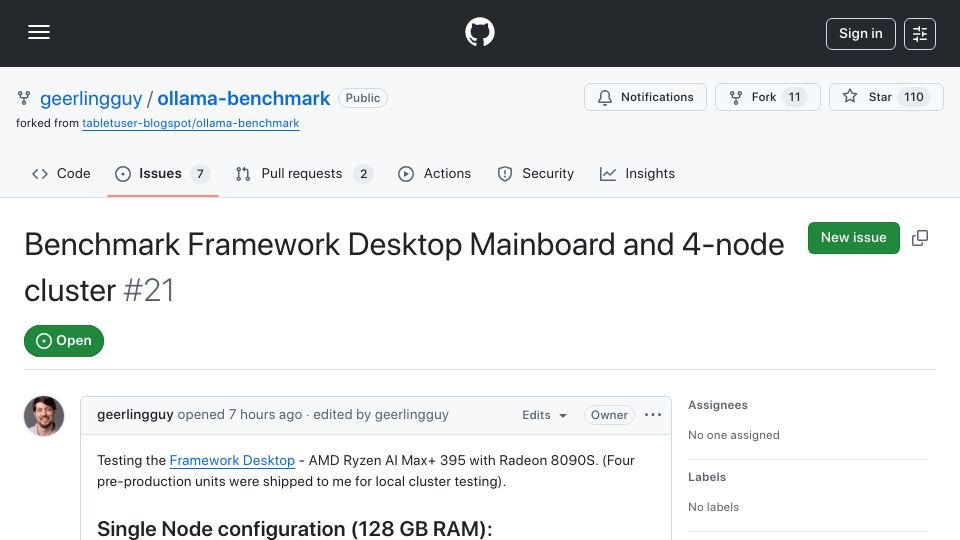The width and height of the screenshot is (960, 540).
Task: Click geerlingguy avatar thumbnail
Action: click(44, 416)
